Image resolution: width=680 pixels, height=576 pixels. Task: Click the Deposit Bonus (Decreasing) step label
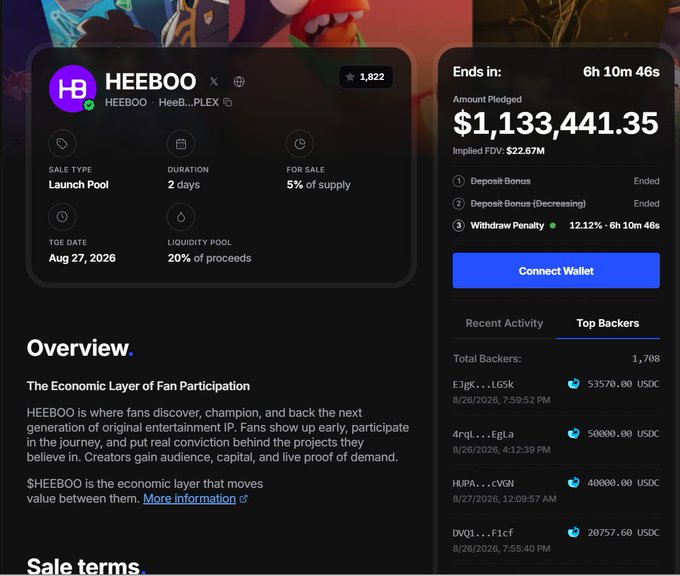click(x=528, y=203)
